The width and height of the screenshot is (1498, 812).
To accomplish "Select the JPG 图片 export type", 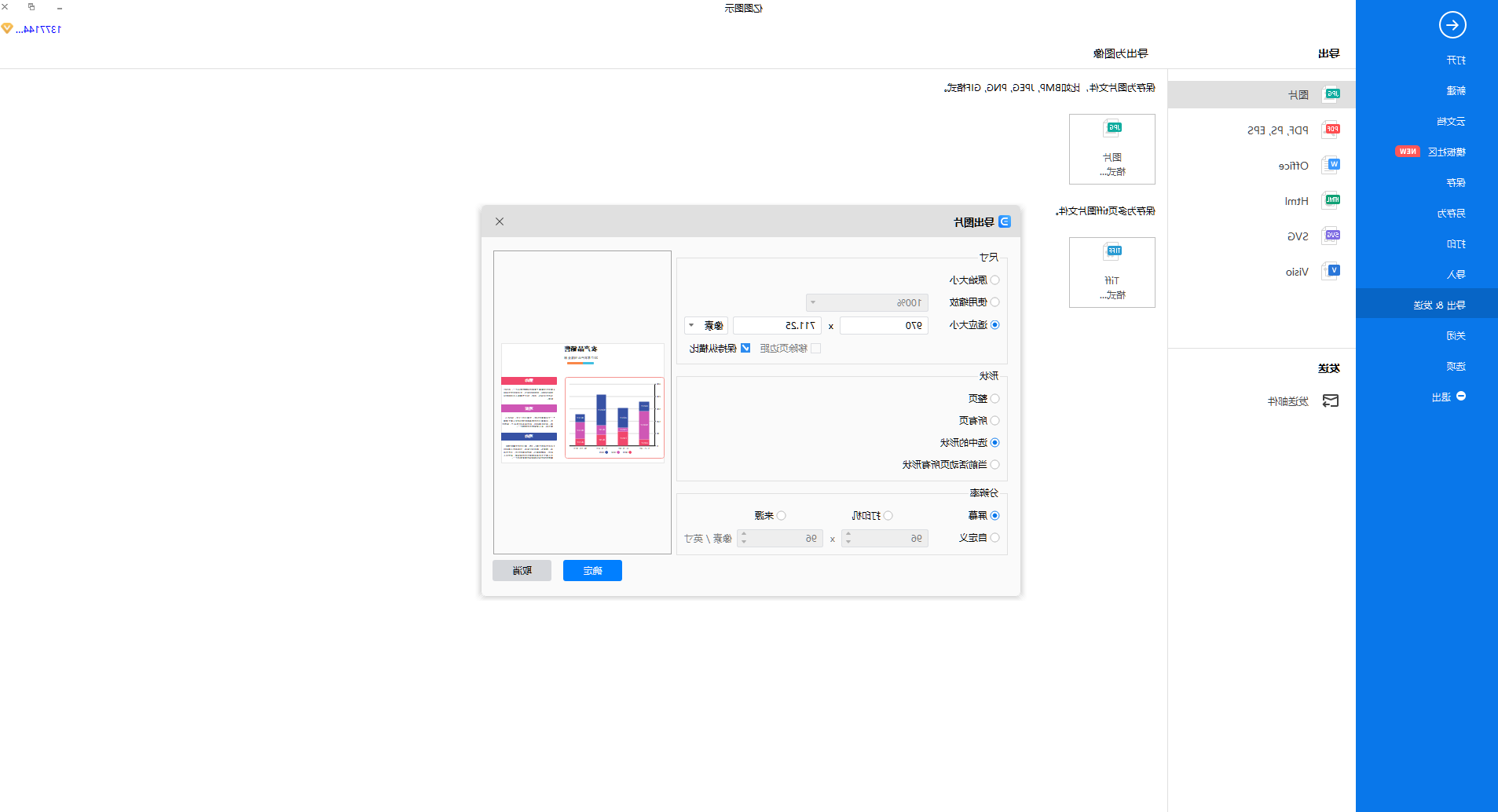I will point(1262,94).
